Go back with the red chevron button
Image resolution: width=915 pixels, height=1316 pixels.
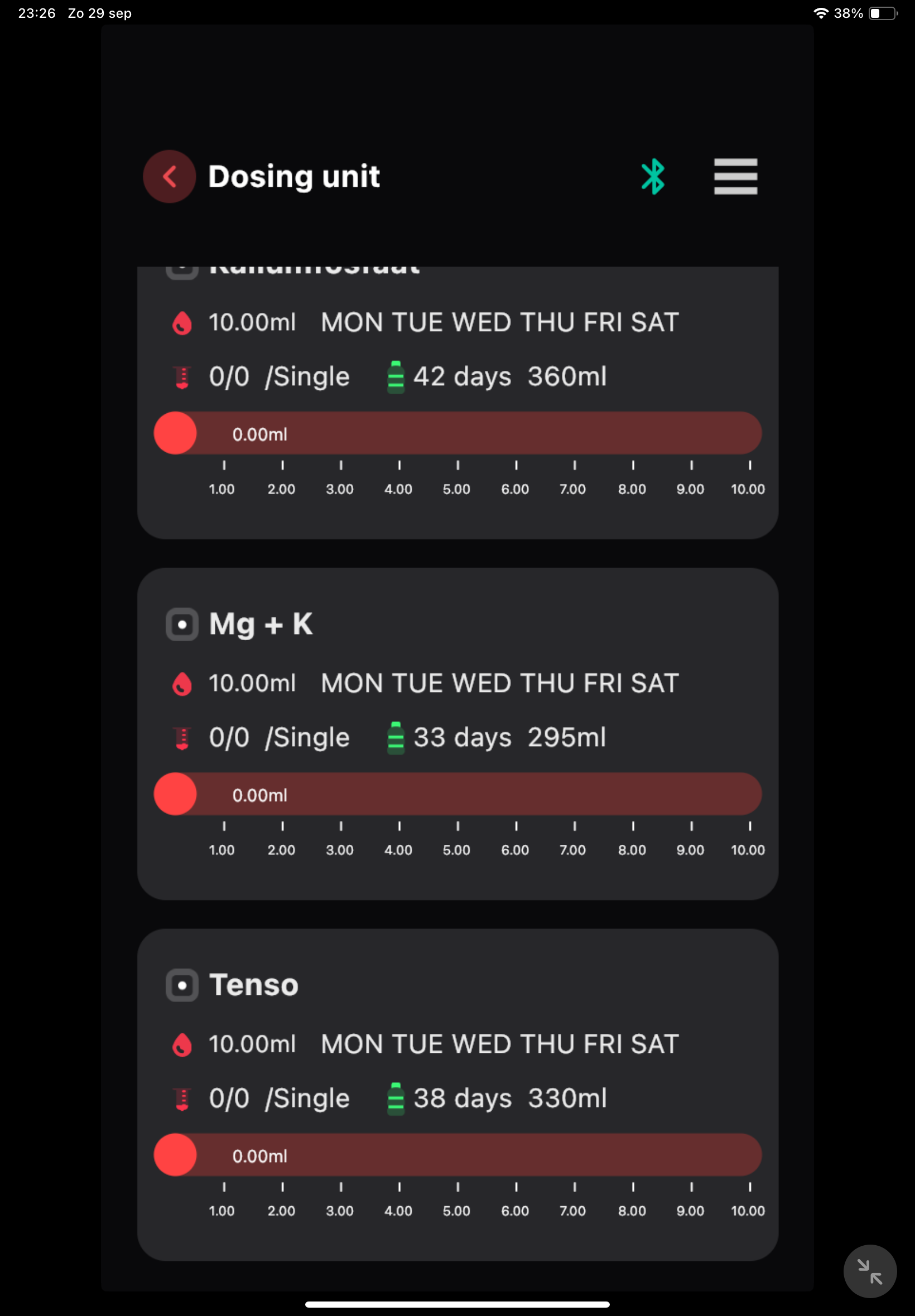tap(169, 176)
